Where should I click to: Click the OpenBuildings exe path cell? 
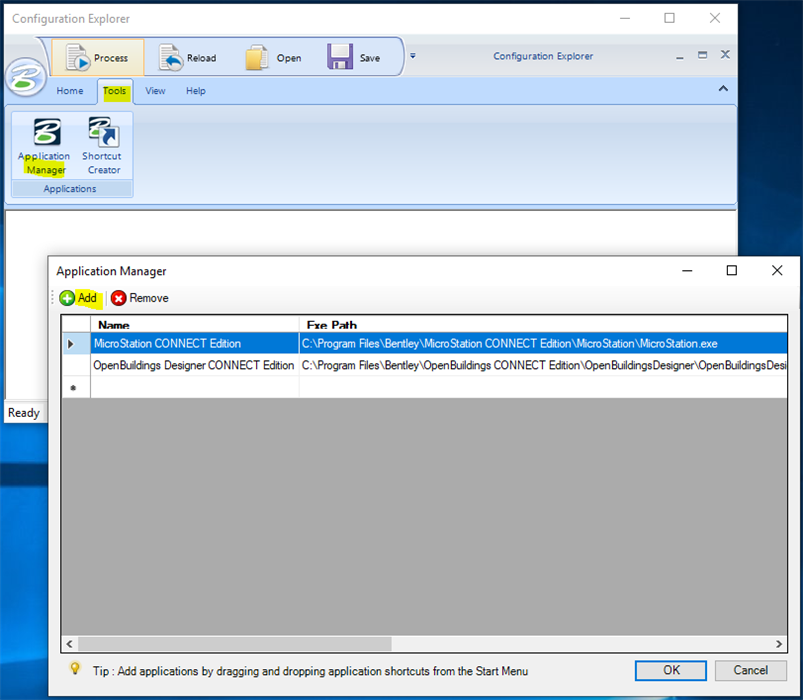543,365
